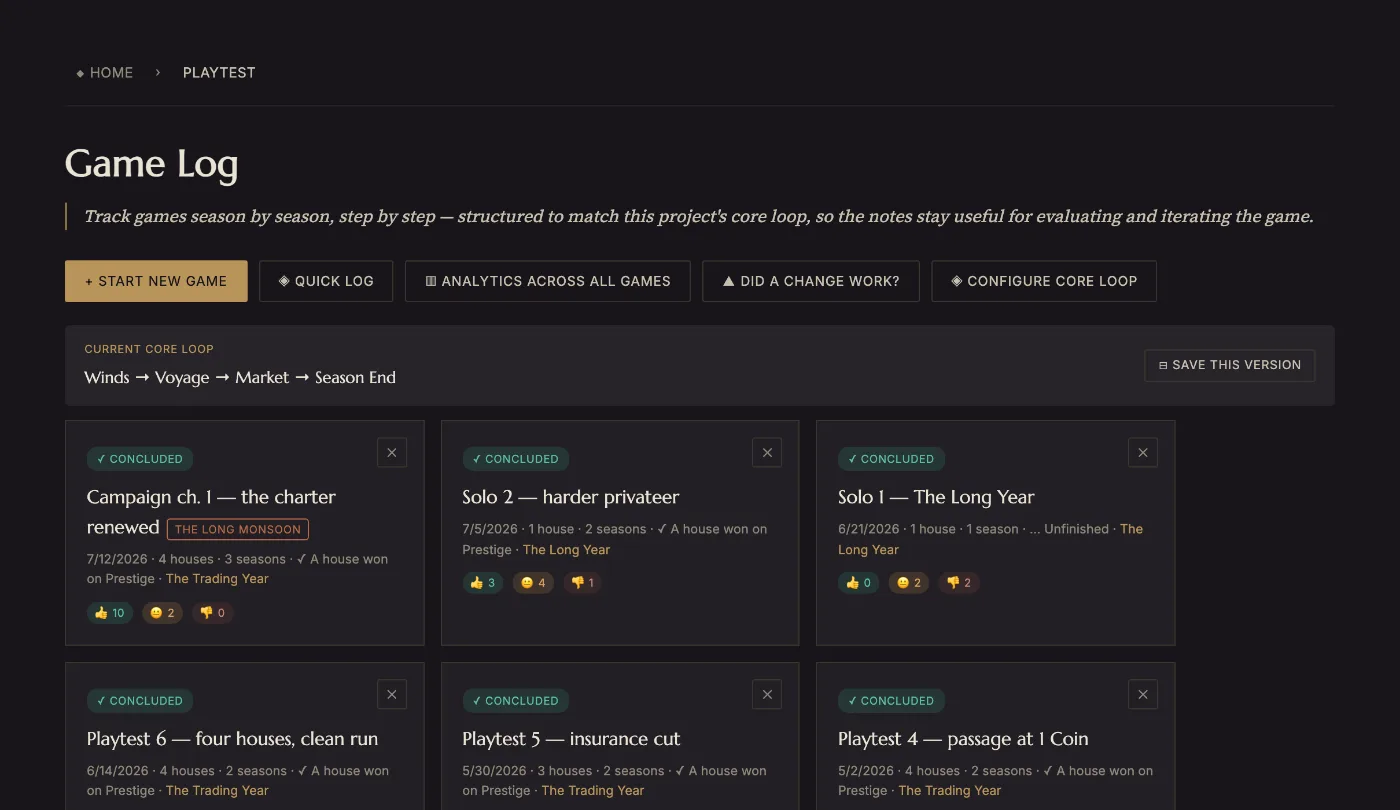This screenshot has width=1400, height=810.
Task: Delete the Solo 1 The Long Year card
Action: 1143,453
